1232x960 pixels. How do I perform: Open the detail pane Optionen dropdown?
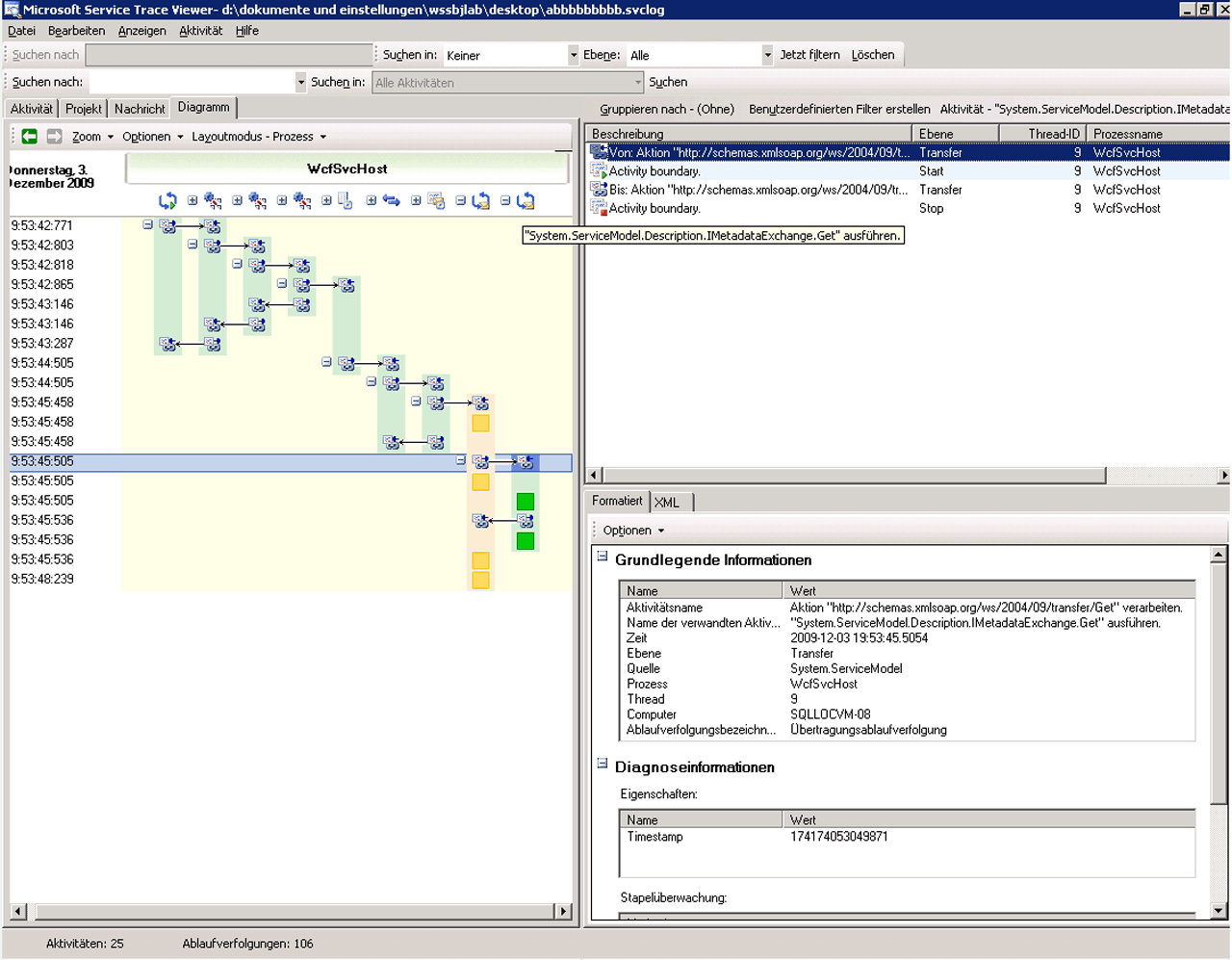coord(633,531)
